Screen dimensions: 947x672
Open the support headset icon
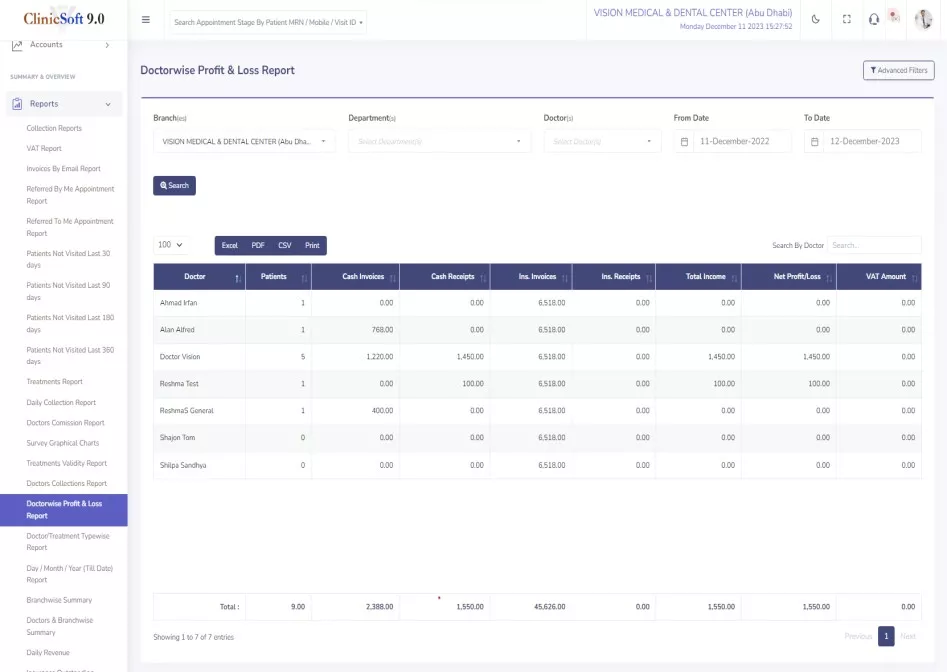(x=873, y=20)
